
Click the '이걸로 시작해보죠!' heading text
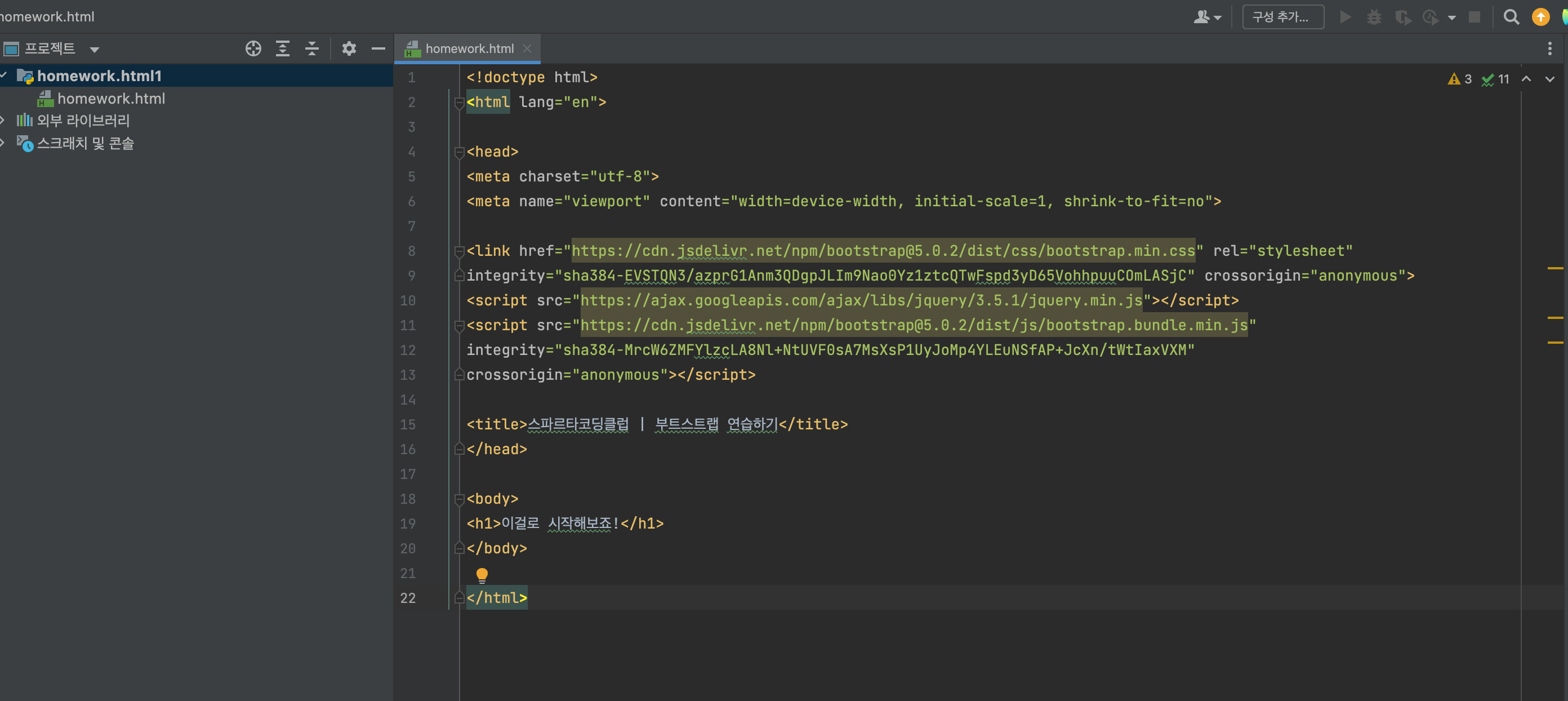pyautogui.click(x=560, y=523)
